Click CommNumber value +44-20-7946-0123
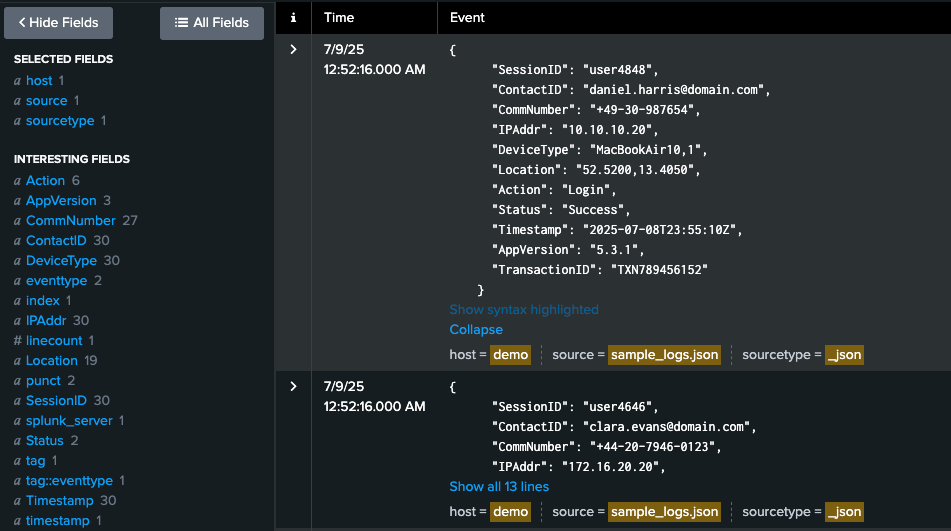The height and width of the screenshot is (531, 951). 653,447
